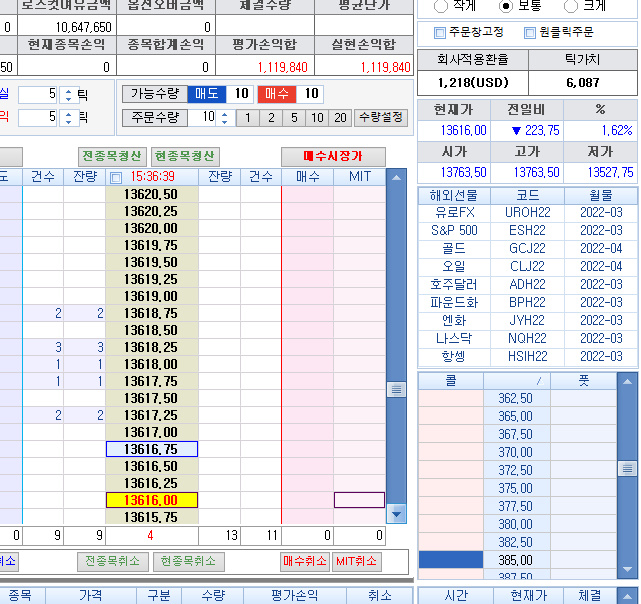Click the 전종목청산 liquidate all button

click(112, 157)
